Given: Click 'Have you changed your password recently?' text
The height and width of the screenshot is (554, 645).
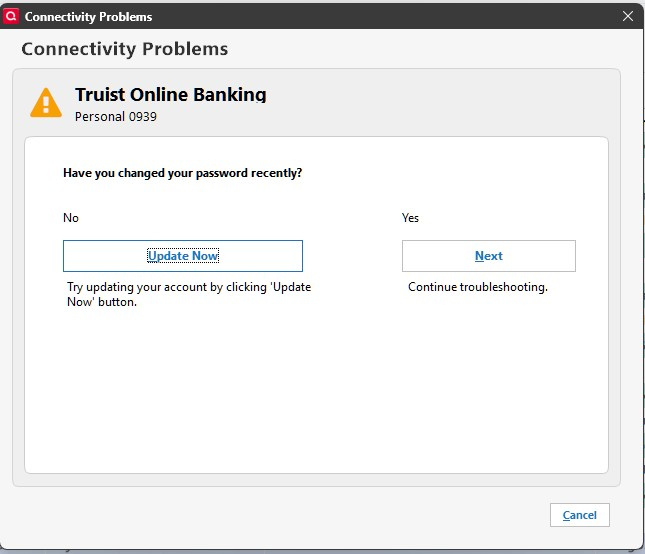Looking at the screenshot, I should click(183, 173).
